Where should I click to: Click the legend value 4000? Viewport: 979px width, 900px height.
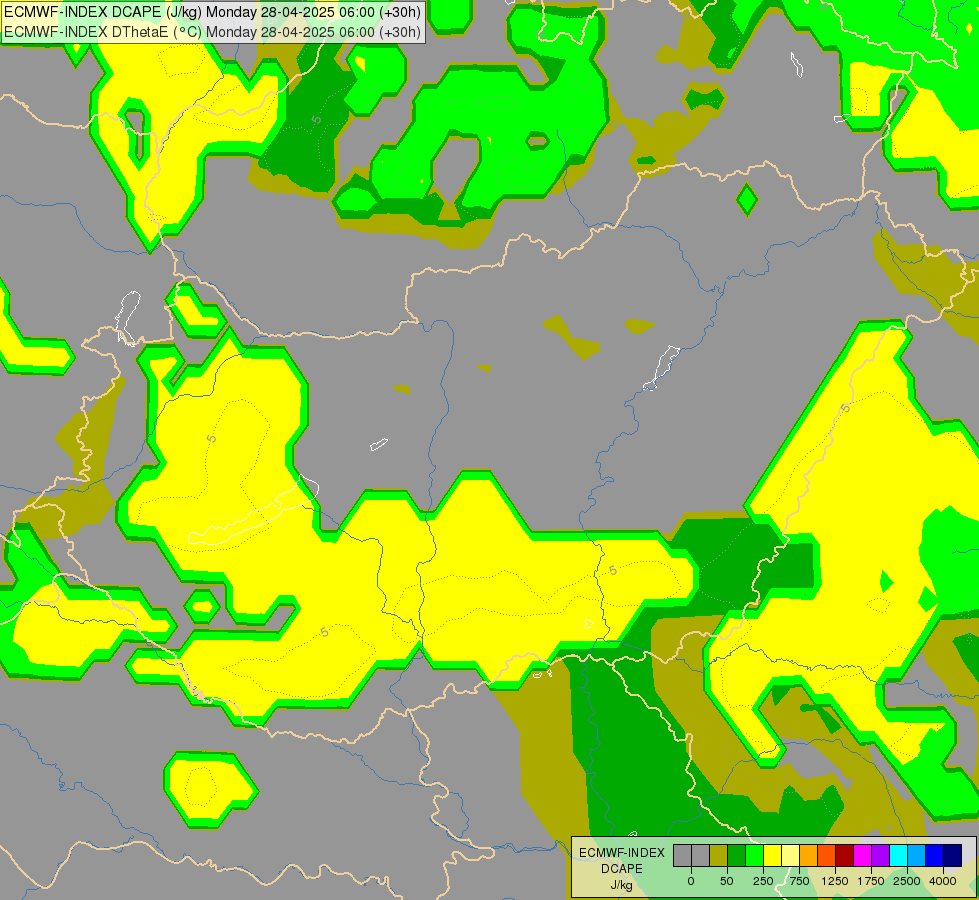tap(943, 881)
